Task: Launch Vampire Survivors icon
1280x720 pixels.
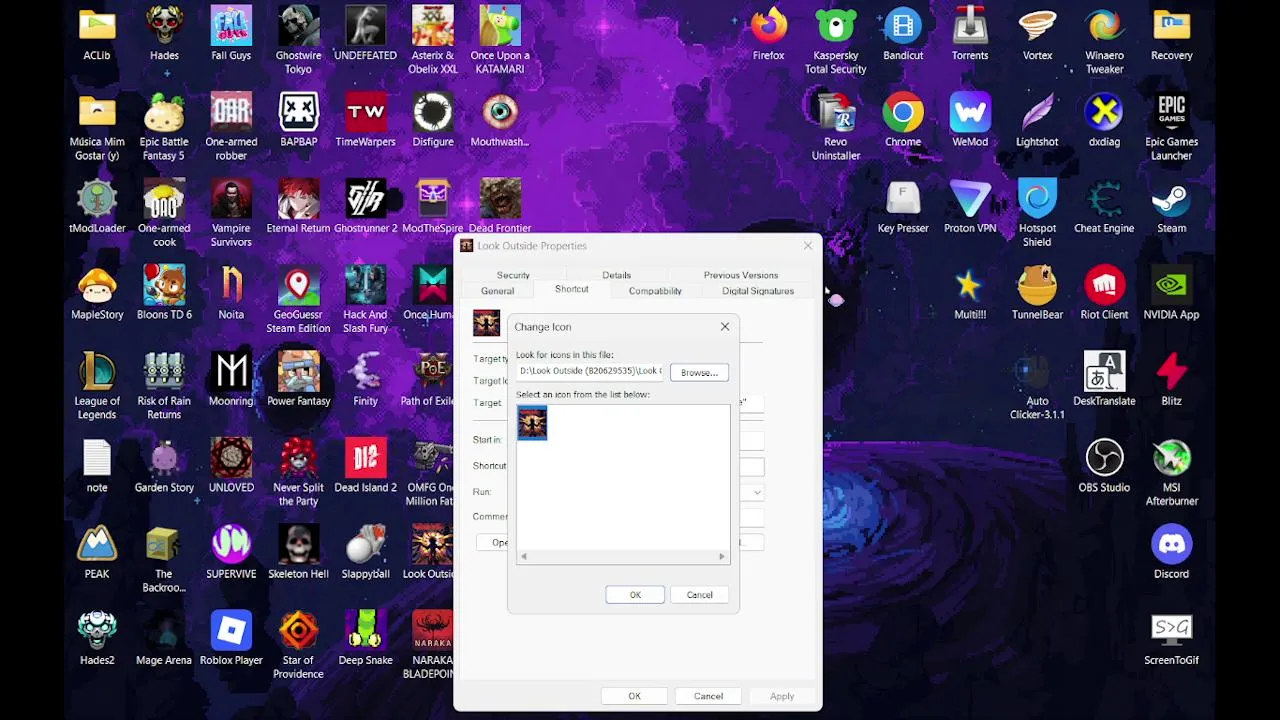Action: [231, 213]
